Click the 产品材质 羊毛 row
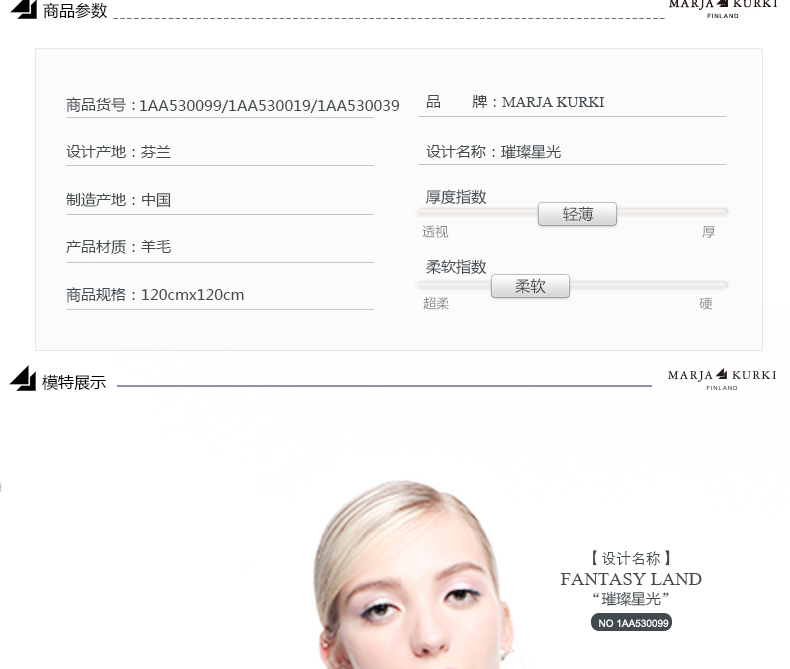 (119, 246)
